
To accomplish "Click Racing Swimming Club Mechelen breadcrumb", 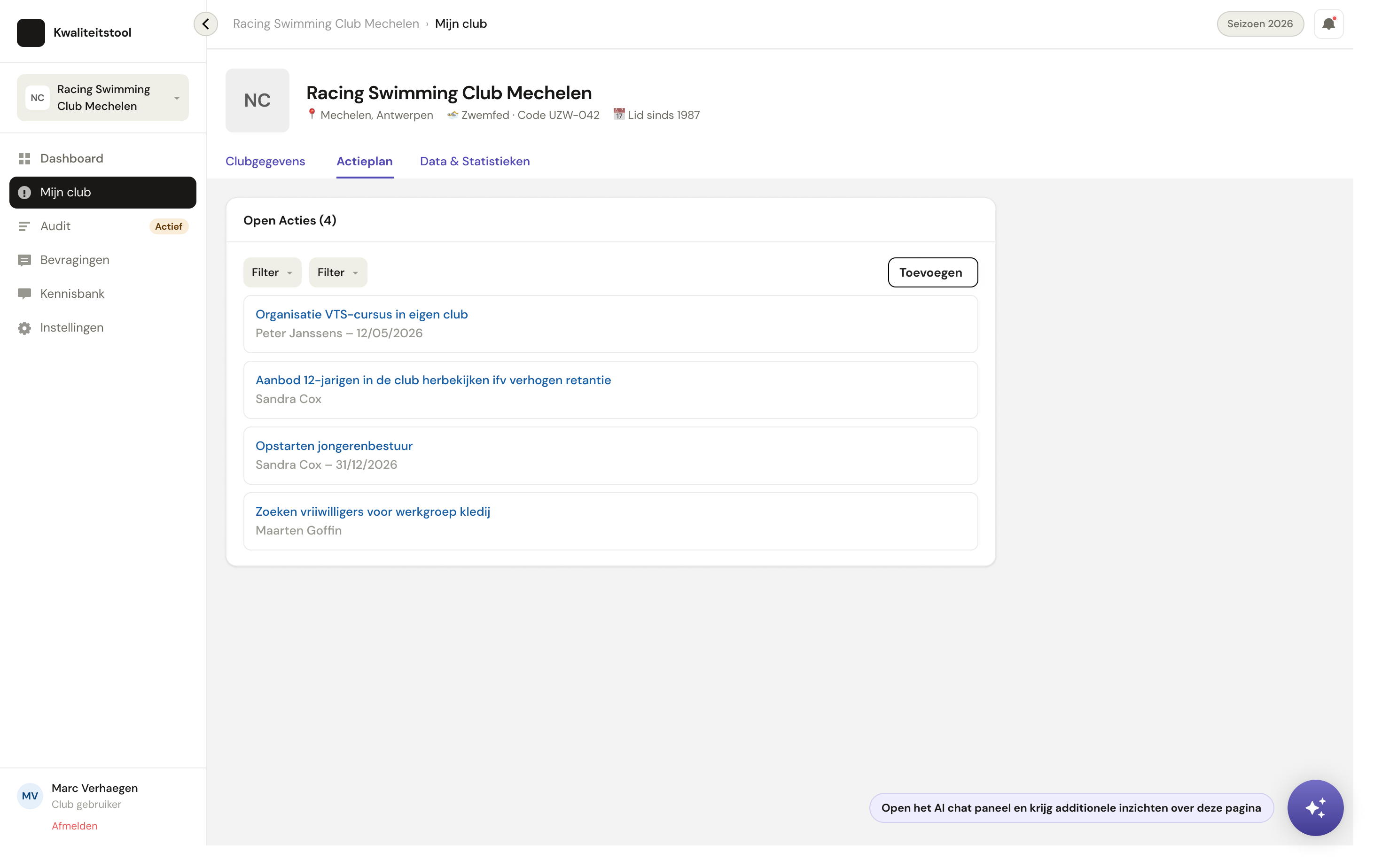I will click(x=326, y=24).
